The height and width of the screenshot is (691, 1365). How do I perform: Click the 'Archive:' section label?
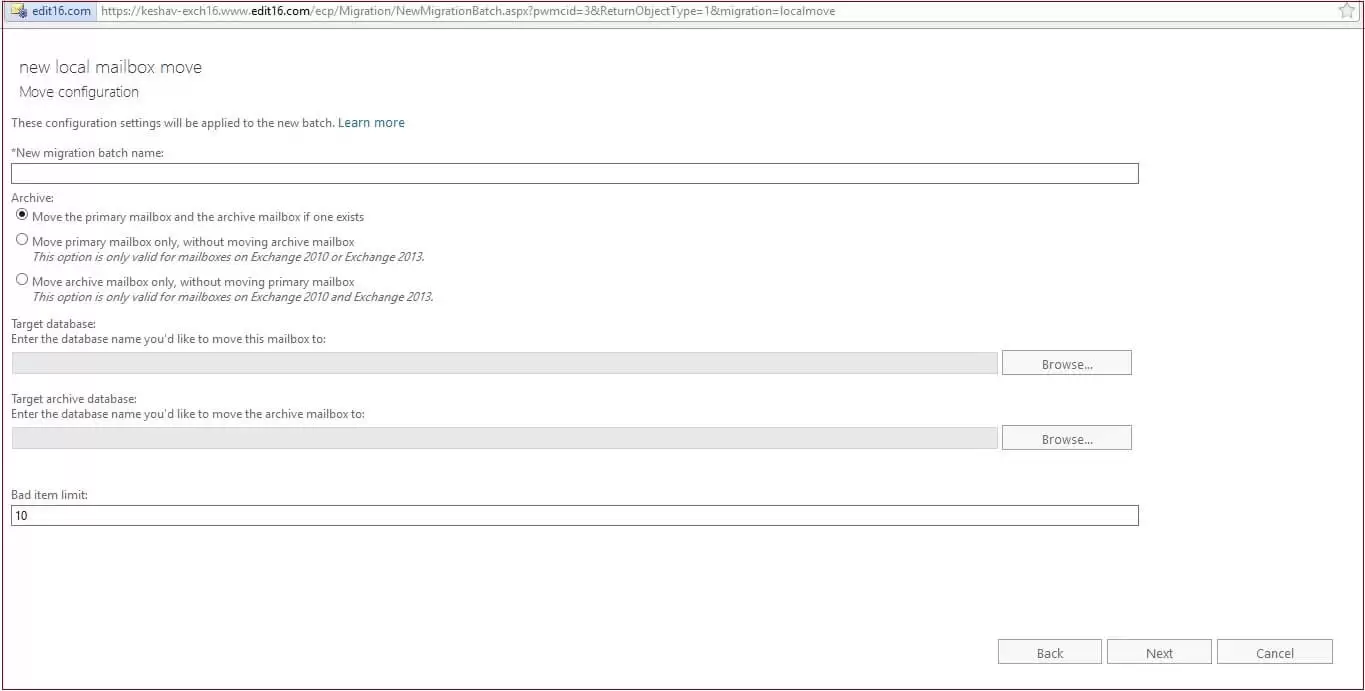(x=32, y=198)
